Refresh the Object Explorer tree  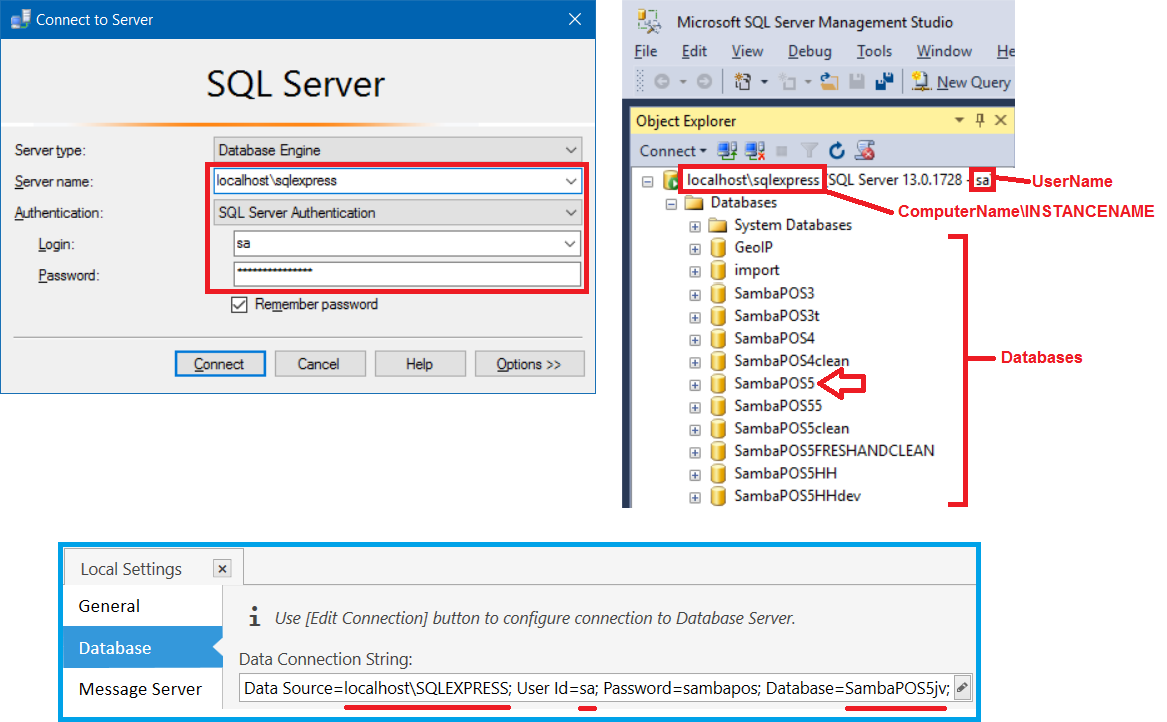[x=837, y=151]
